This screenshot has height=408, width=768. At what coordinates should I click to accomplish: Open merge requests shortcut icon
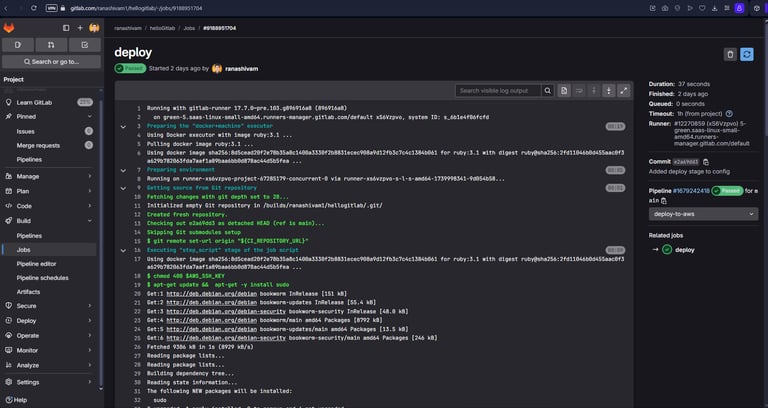(51, 45)
